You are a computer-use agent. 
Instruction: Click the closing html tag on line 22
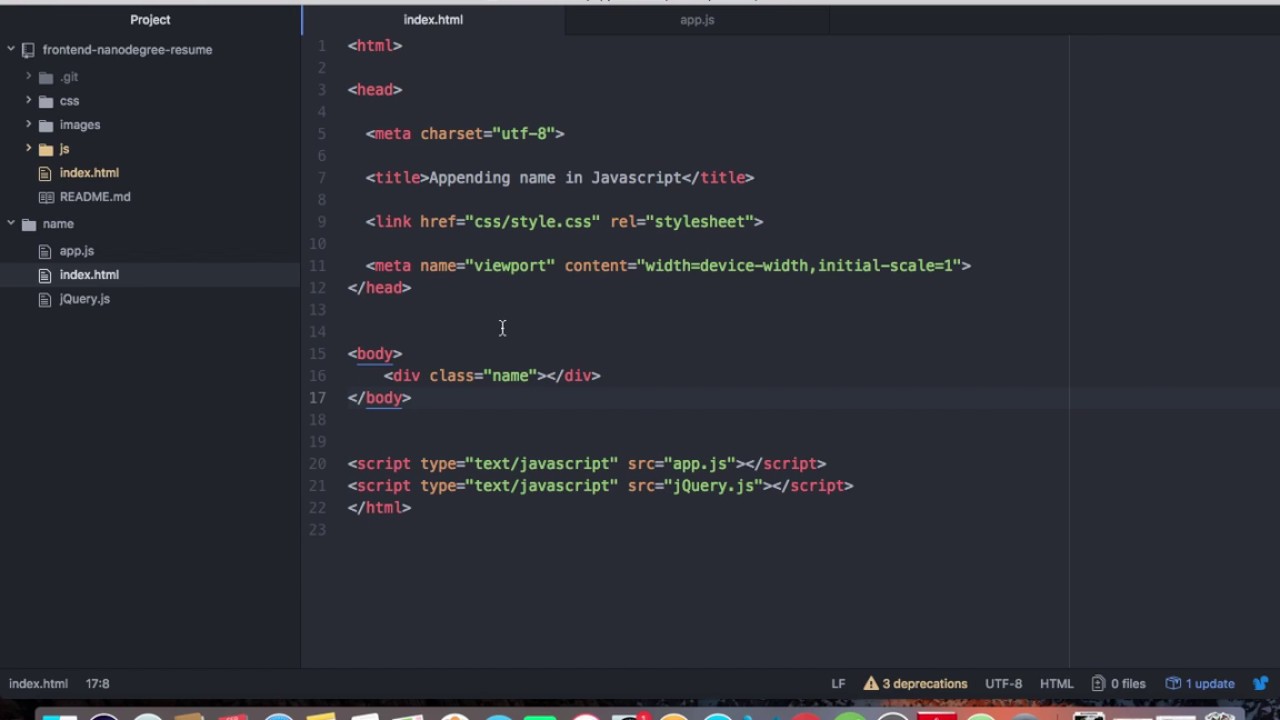(379, 508)
